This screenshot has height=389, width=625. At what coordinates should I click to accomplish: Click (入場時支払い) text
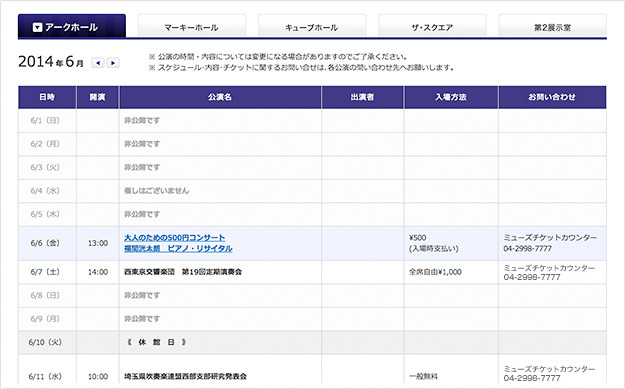pos(434,249)
